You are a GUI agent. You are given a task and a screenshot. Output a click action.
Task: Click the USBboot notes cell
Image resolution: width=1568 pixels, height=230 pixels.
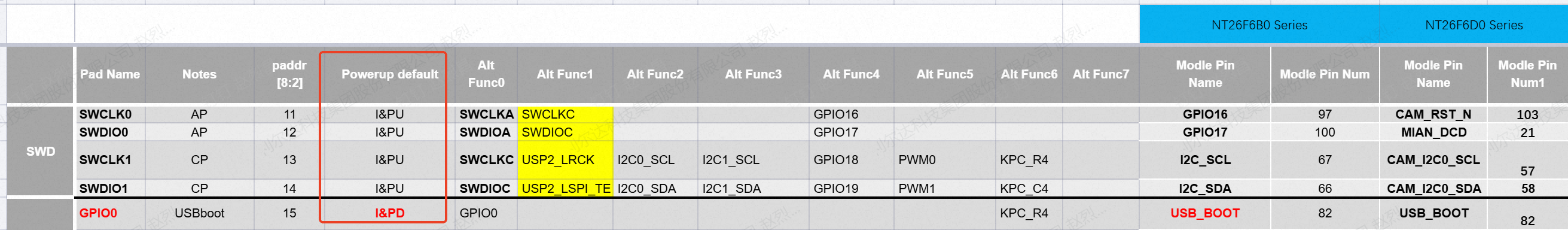pos(199,213)
